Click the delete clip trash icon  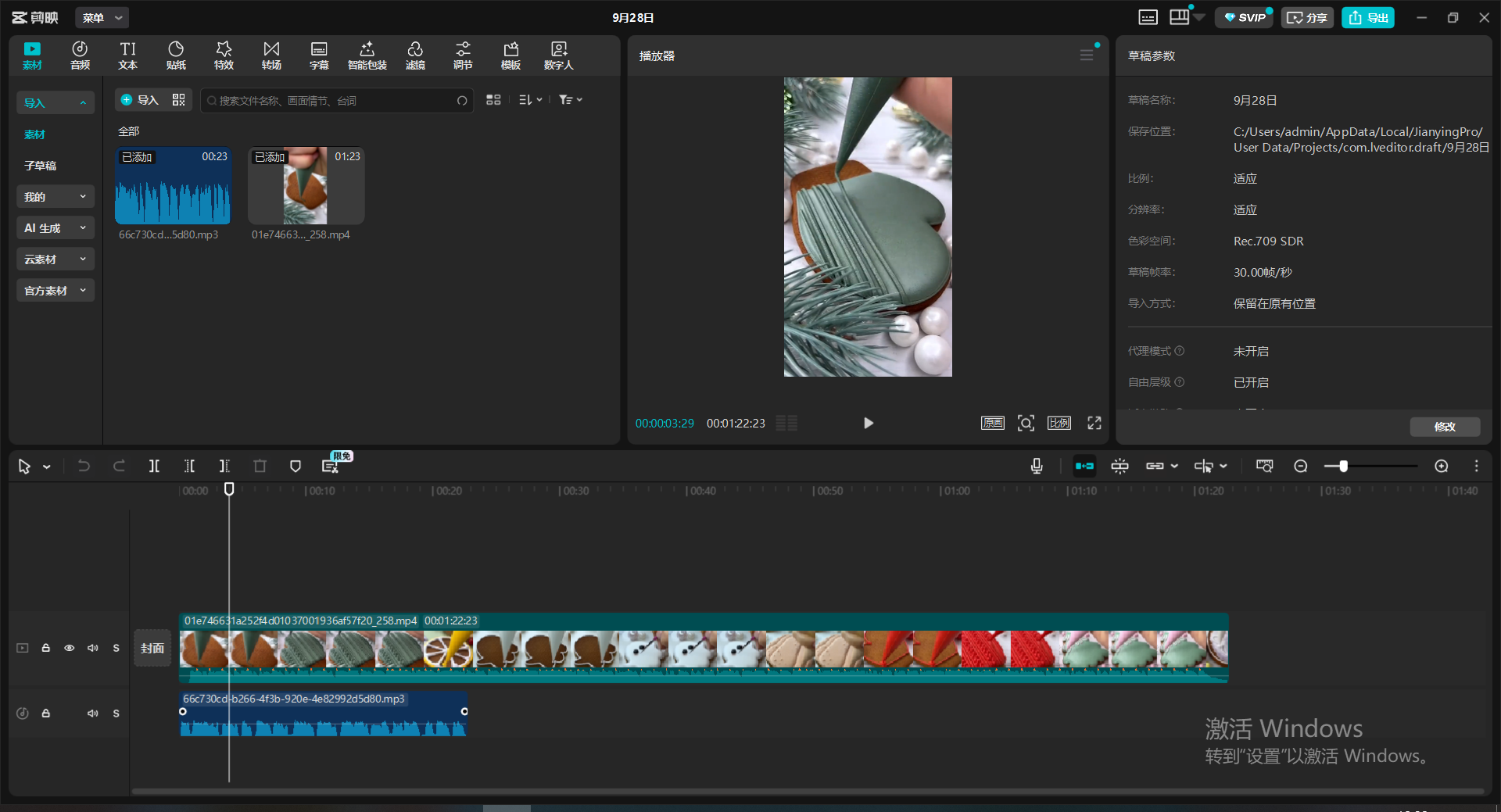pyautogui.click(x=260, y=467)
